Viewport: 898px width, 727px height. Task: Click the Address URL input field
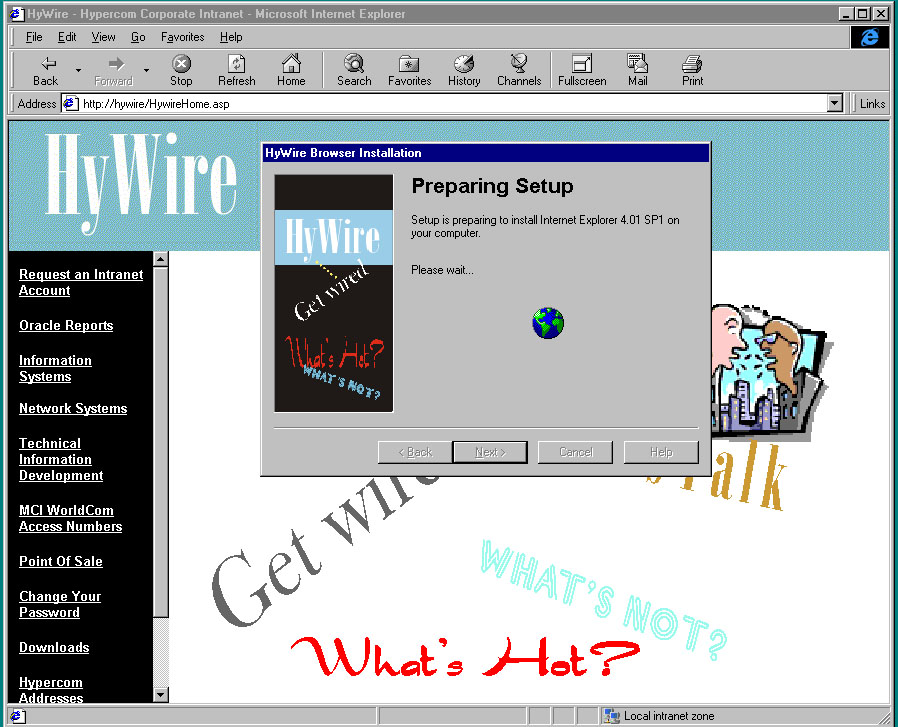450,103
